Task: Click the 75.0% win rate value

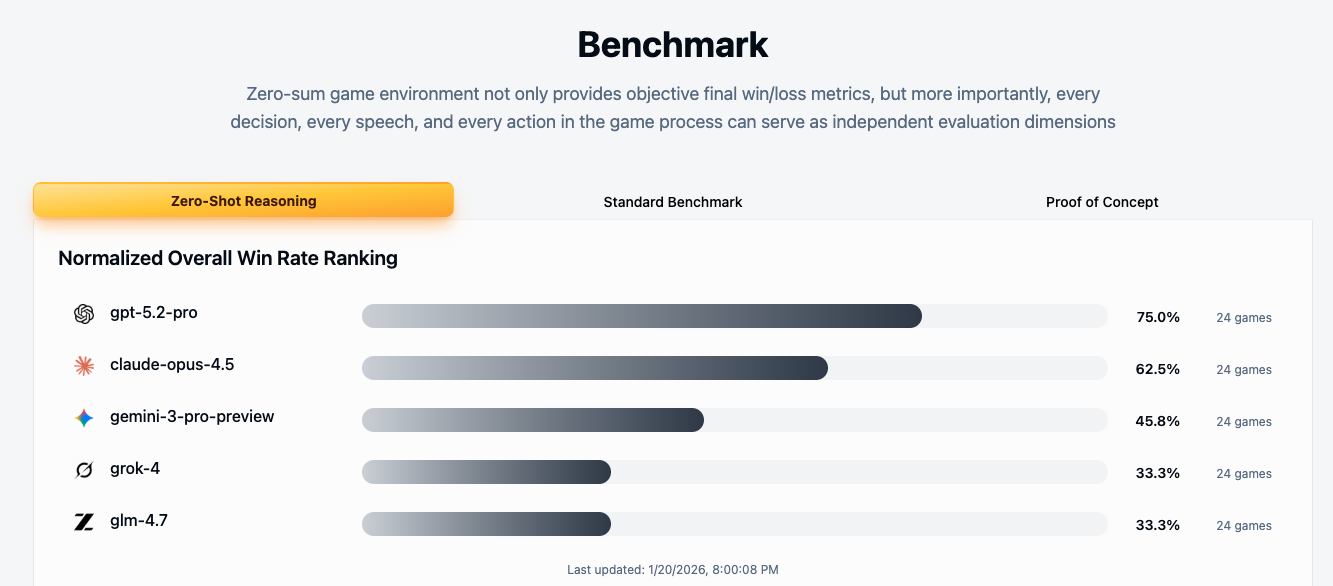Action: point(1158,317)
